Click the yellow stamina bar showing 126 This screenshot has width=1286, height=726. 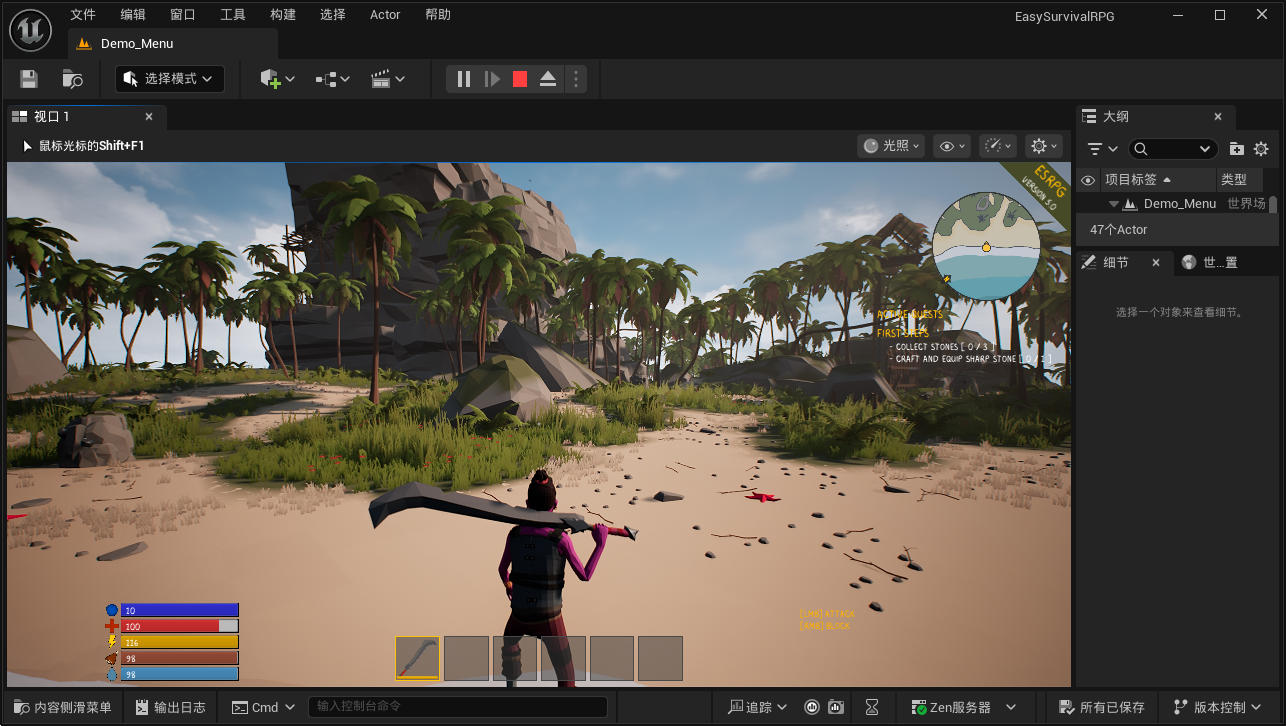pyautogui.click(x=180, y=642)
